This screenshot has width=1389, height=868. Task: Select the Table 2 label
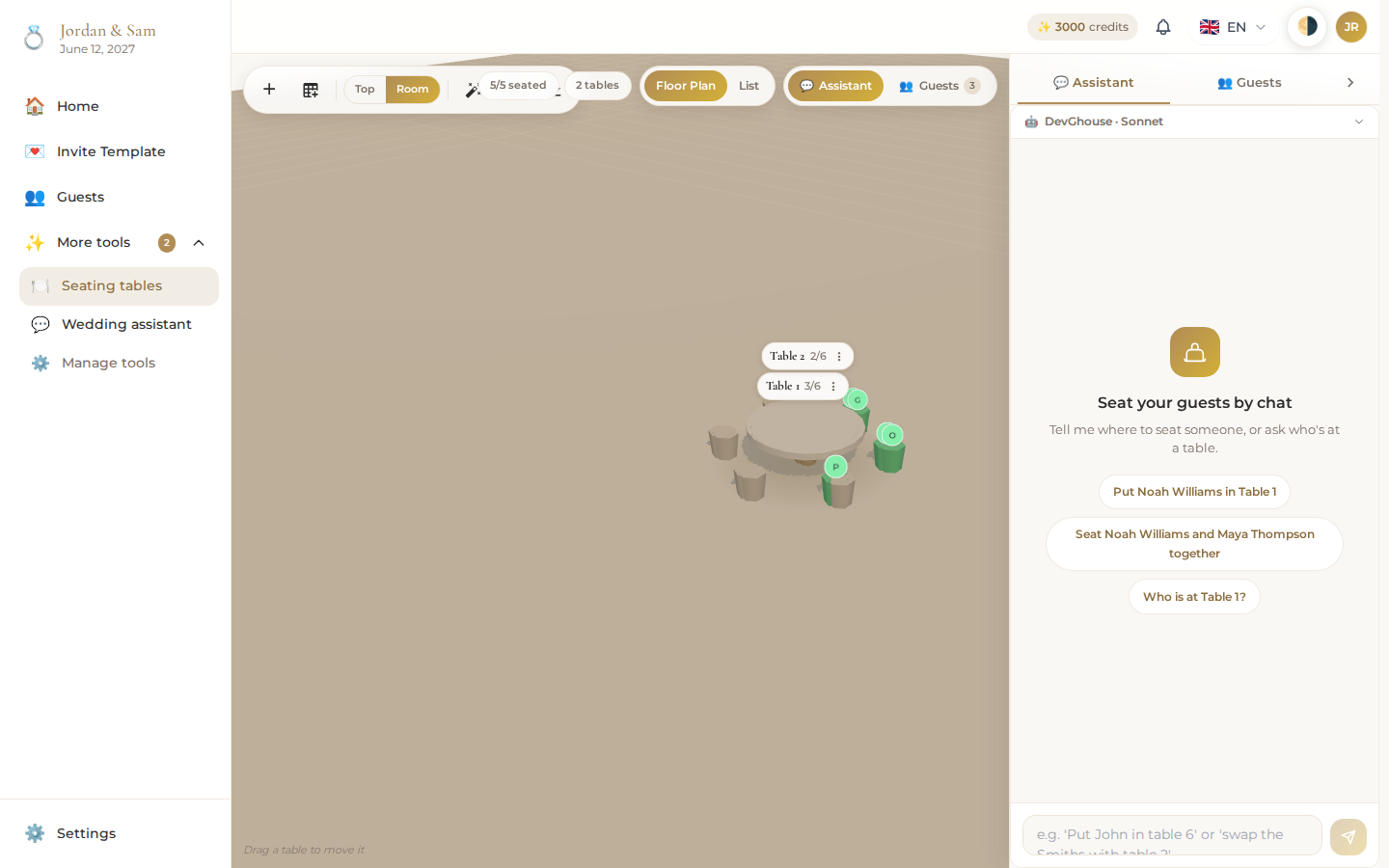coord(787,357)
